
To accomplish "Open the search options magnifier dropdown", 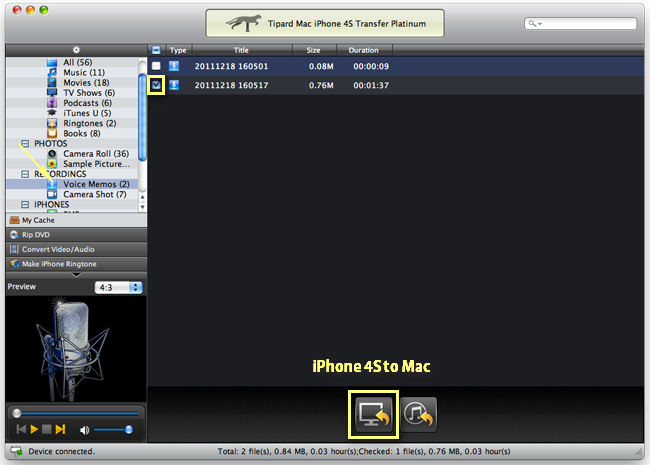I will coord(535,24).
